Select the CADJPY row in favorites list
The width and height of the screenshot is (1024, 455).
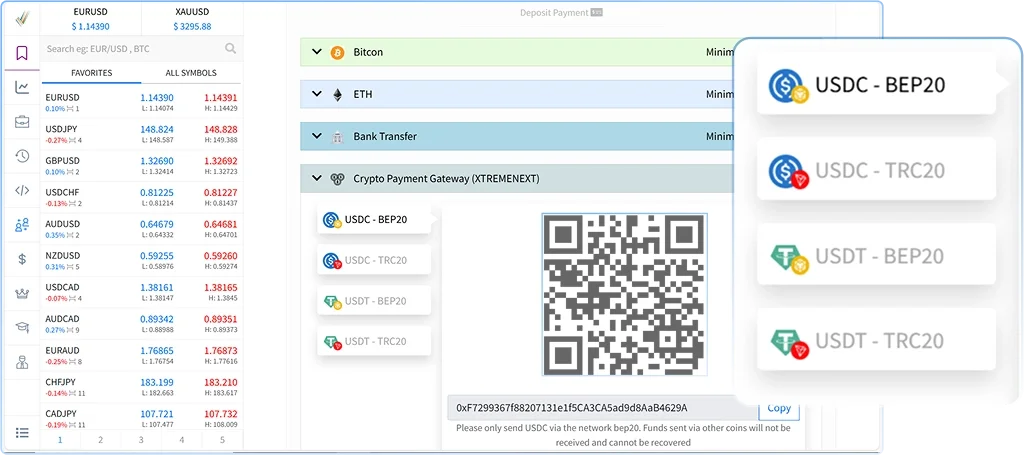[142, 418]
